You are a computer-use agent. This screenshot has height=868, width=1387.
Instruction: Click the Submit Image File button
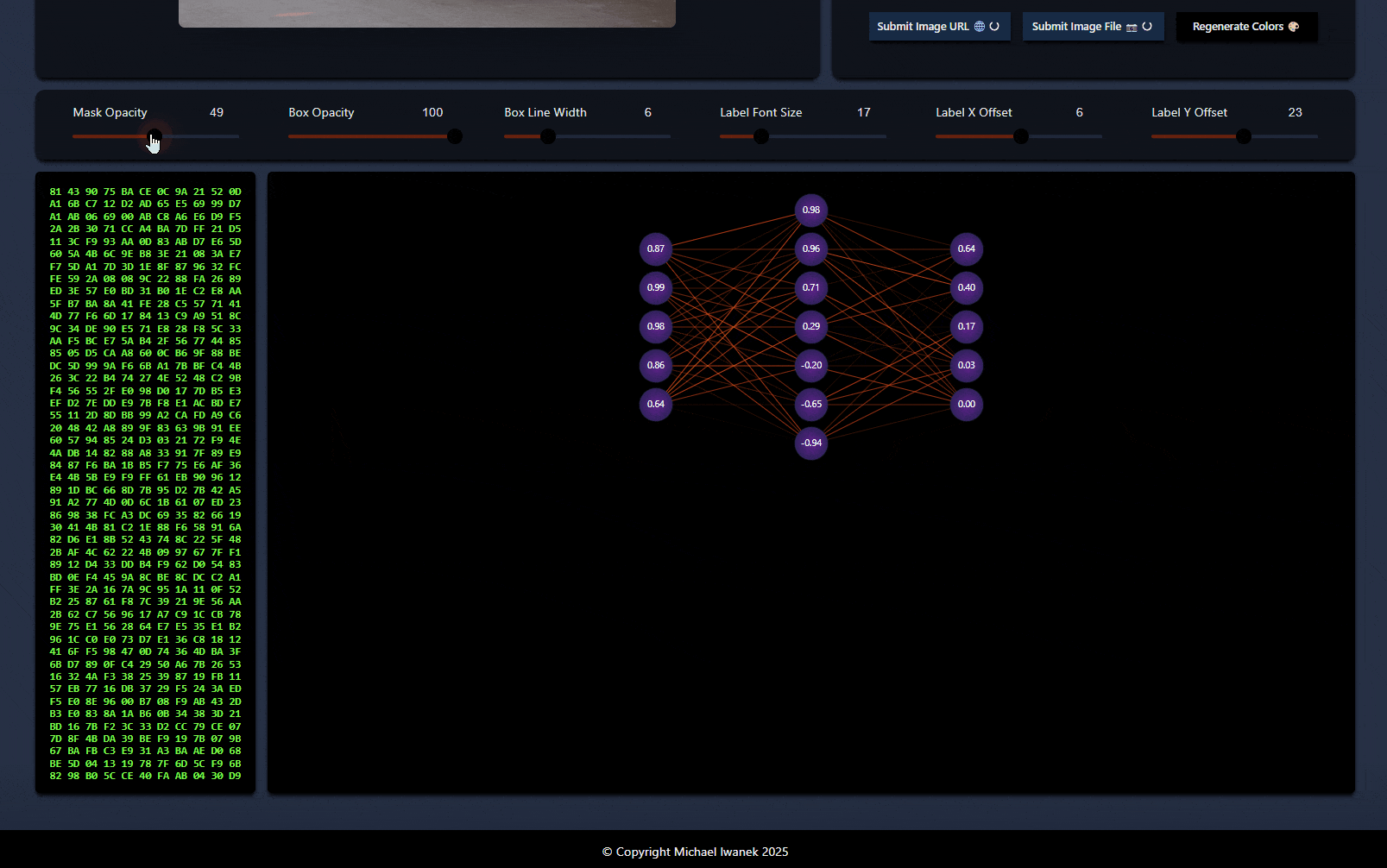(x=1093, y=27)
